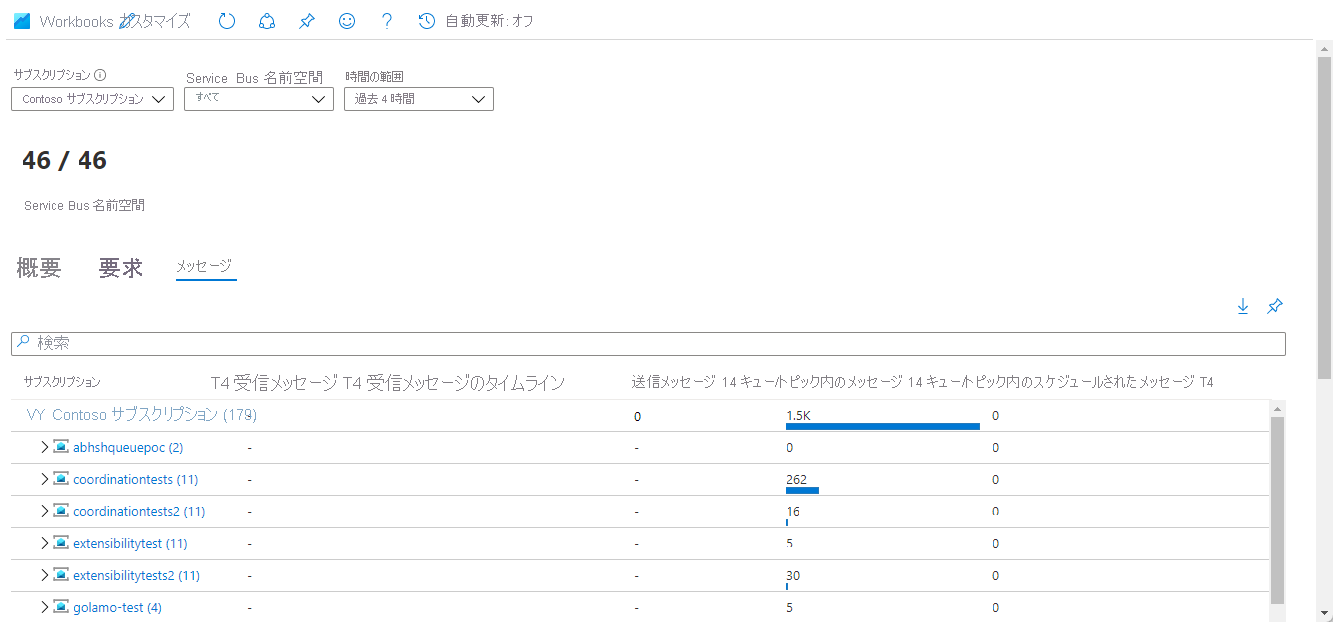1333x622 pixels.
Task: Open the Service Bus 名前空間 dropdown
Action: coord(259,99)
